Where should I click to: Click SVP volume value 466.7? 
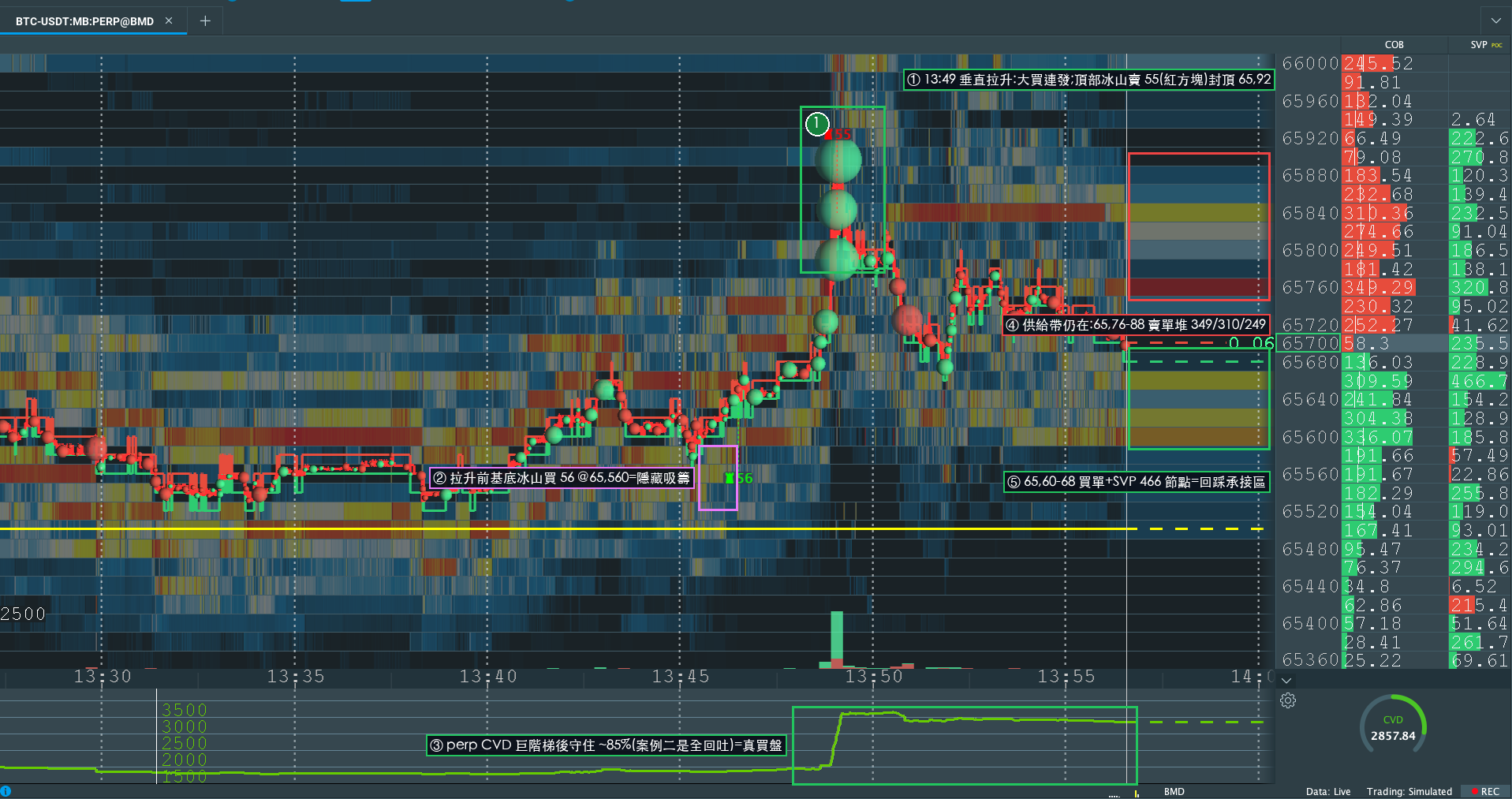pos(1480,381)
